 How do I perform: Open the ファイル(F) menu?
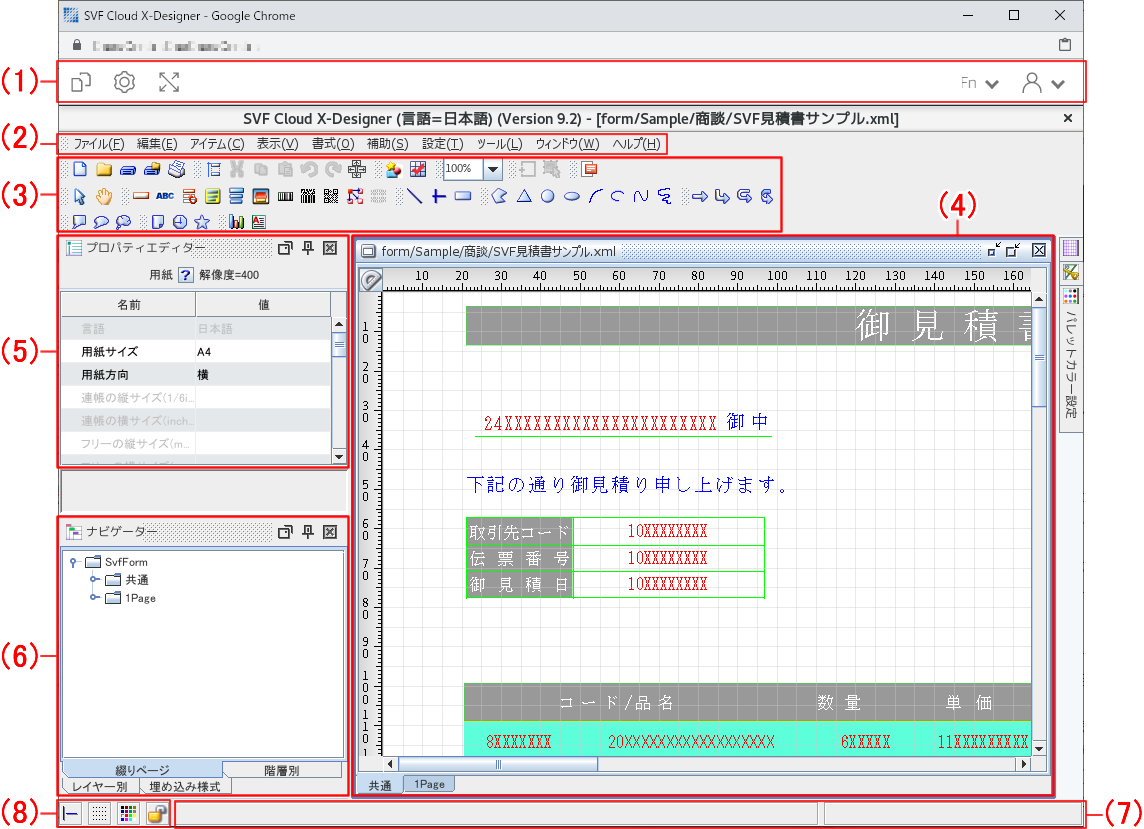click(x=98, y=144)
